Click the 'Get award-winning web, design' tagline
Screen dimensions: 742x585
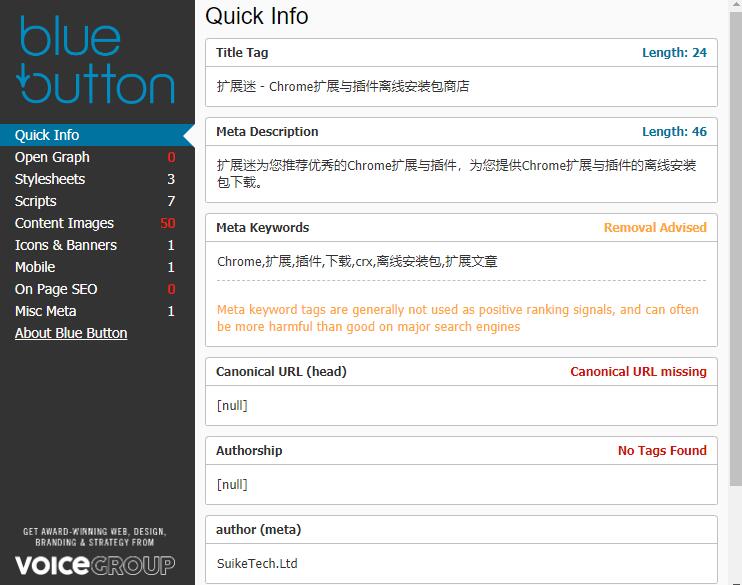95,537
